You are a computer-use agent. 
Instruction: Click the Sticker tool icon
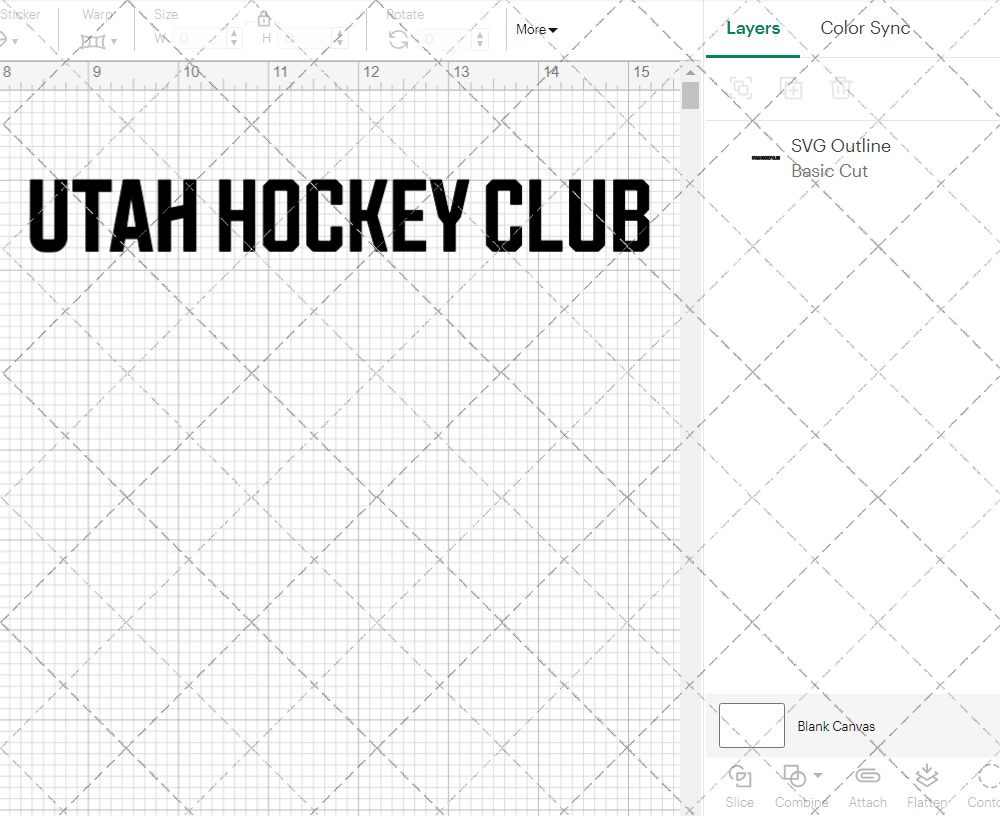(x=6, y=40)
